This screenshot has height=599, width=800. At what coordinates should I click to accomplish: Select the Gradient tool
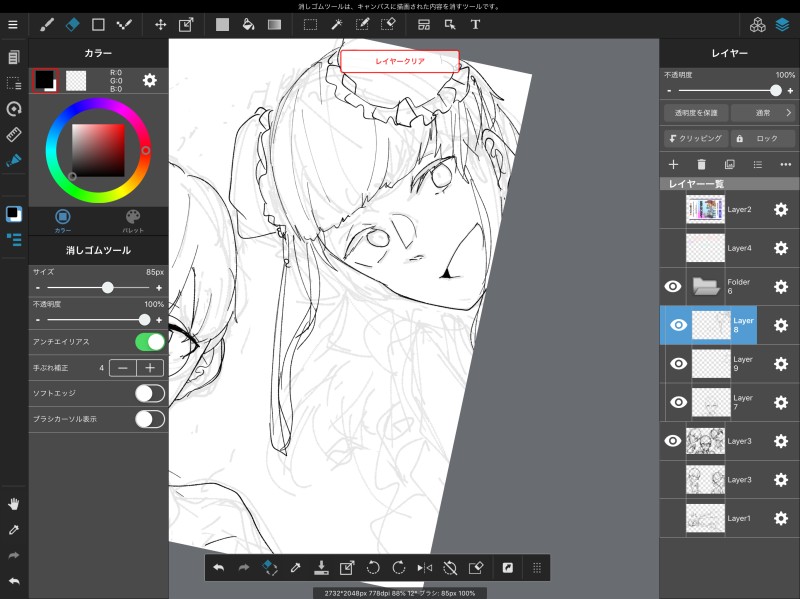pyautogui.click(x=274, y=24)
